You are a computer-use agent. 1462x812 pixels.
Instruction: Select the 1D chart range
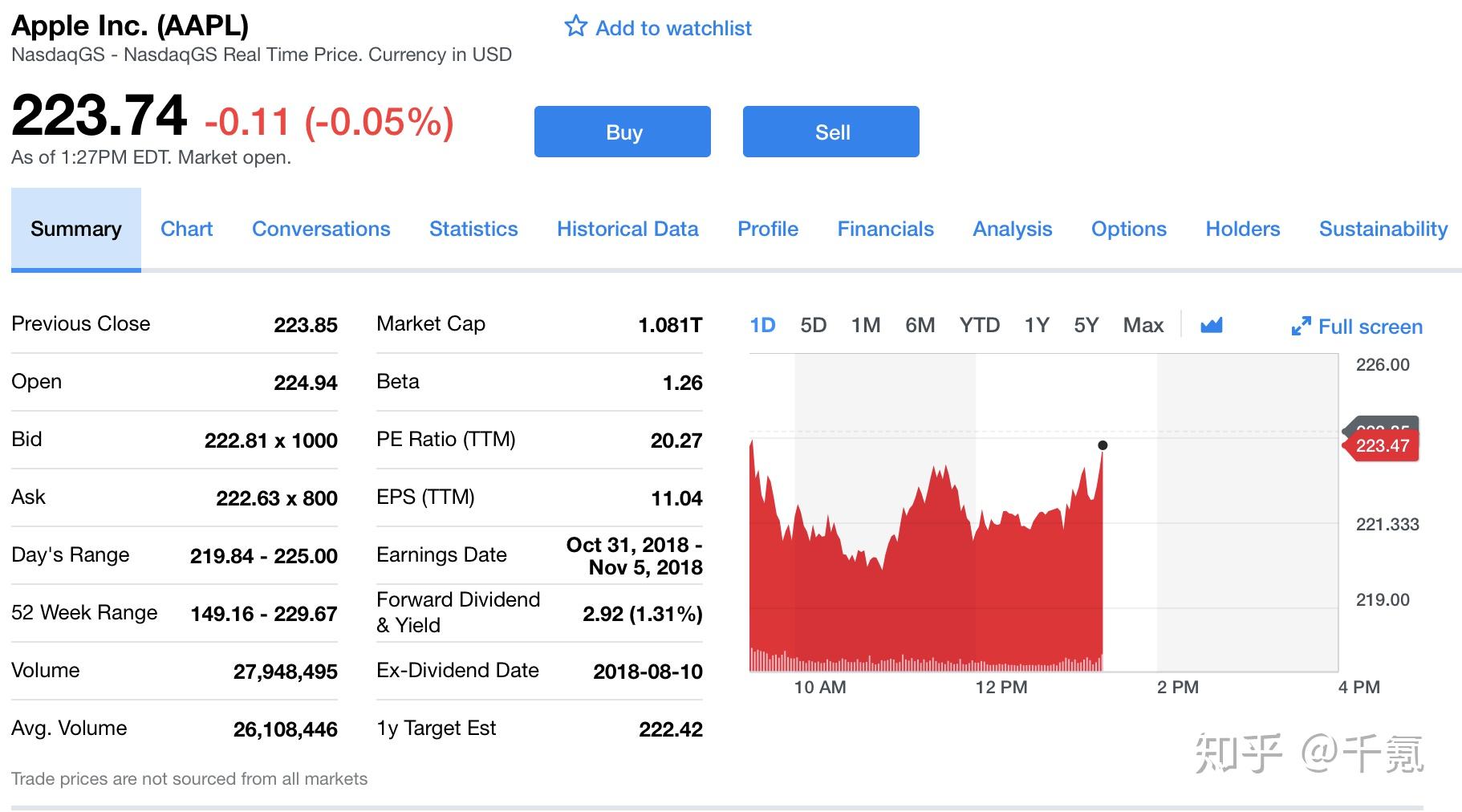click(x=762, y=325)
